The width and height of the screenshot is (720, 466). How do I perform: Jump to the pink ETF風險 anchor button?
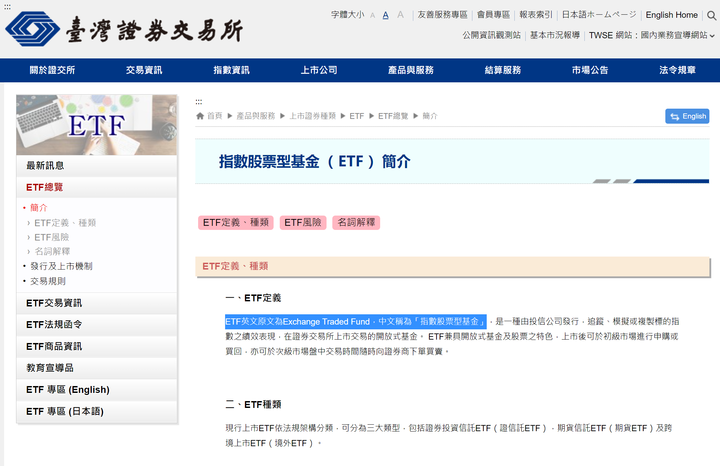click(303, 223)
